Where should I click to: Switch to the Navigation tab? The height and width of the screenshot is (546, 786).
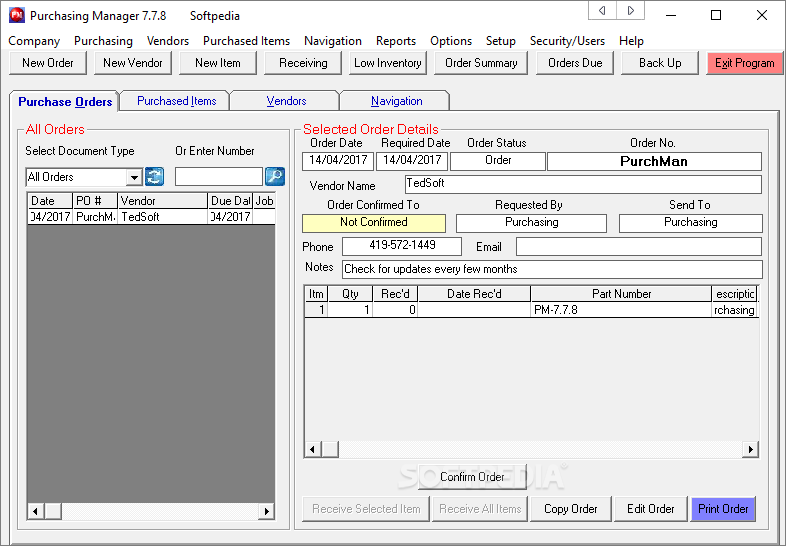[x=397, y=101]
